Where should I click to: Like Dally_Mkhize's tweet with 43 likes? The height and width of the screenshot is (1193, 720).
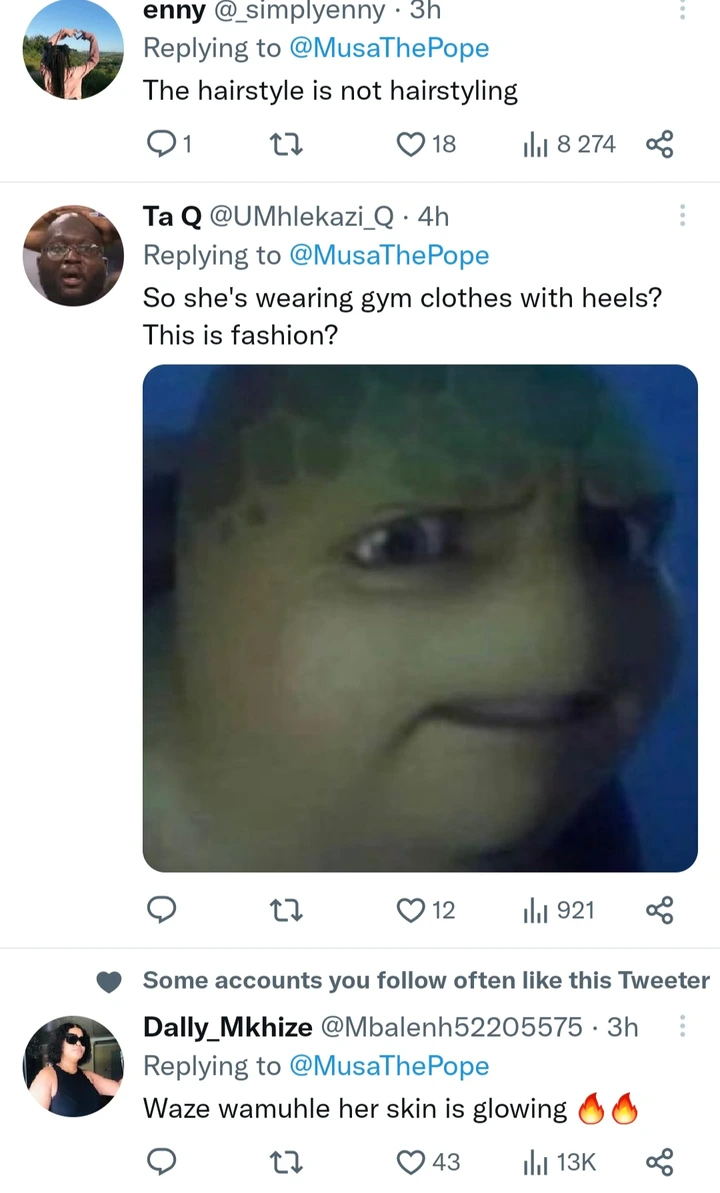[428, 1162]
